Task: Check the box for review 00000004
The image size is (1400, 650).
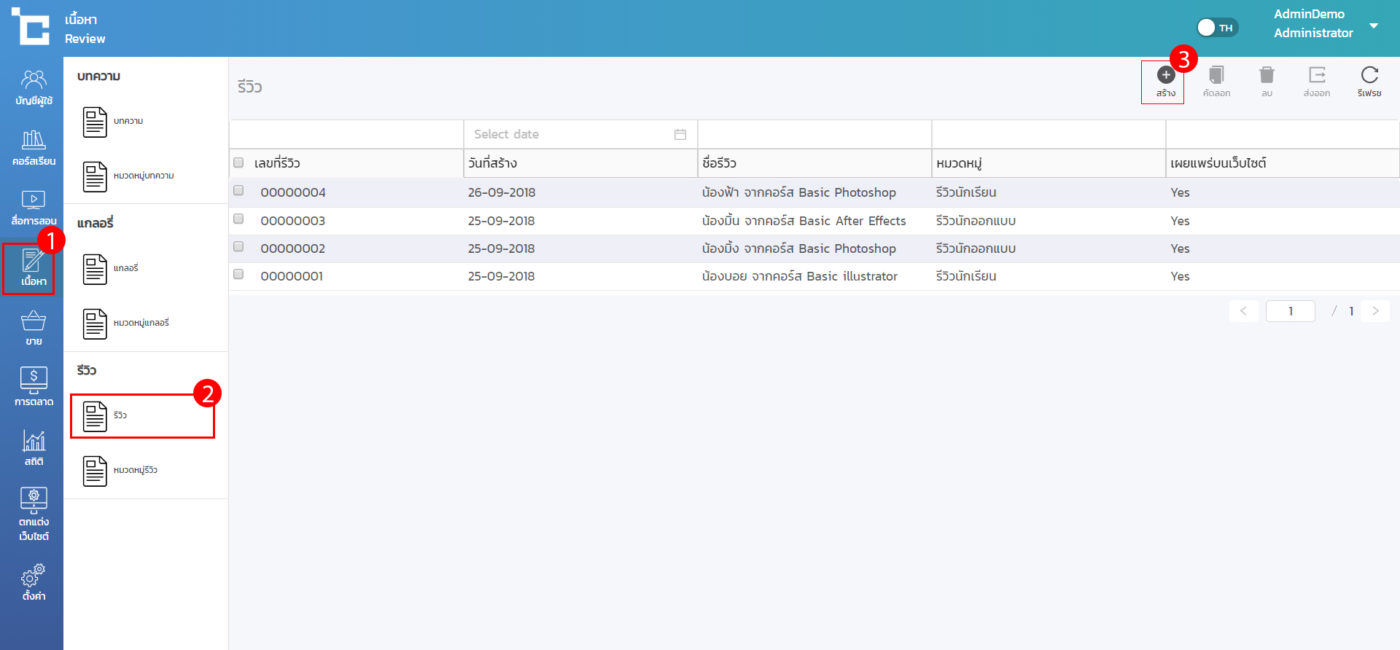Action: [239, 190]
